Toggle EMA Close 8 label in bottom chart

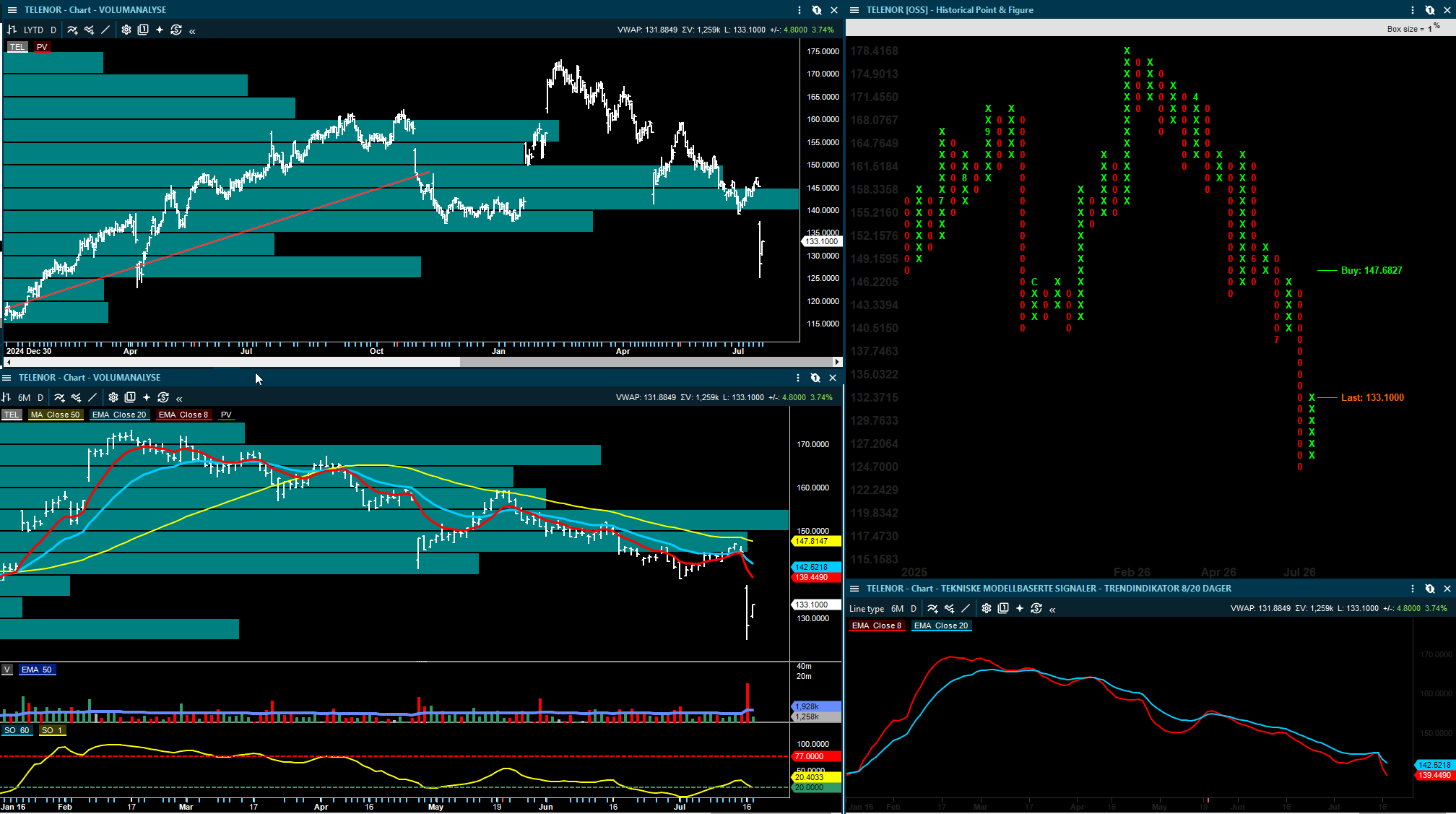[183, 415]
